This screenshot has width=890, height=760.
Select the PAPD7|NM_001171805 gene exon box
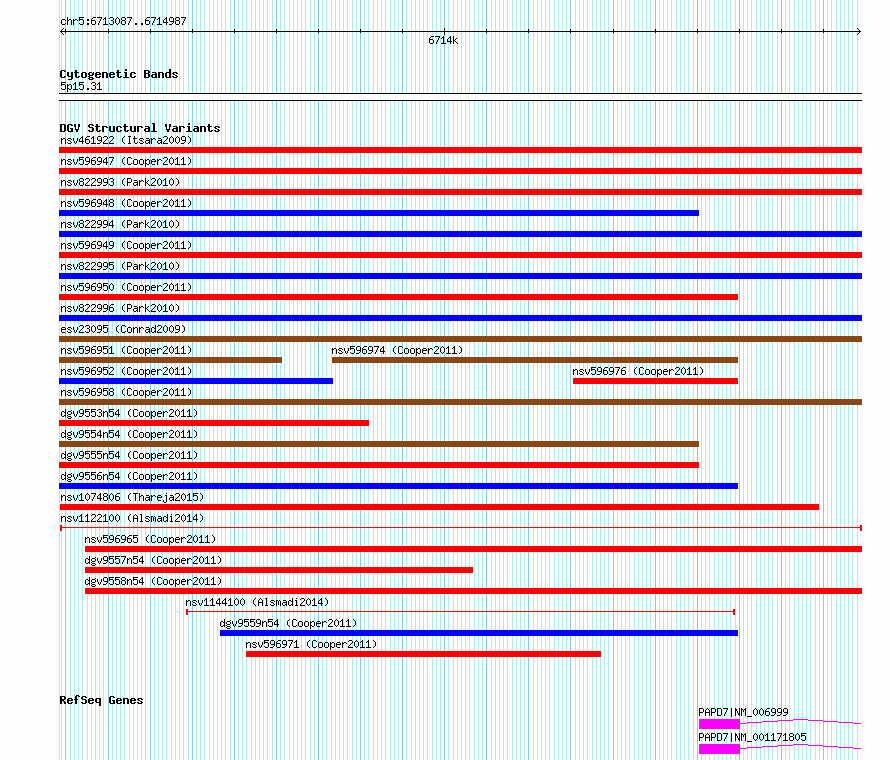point(719,749)
